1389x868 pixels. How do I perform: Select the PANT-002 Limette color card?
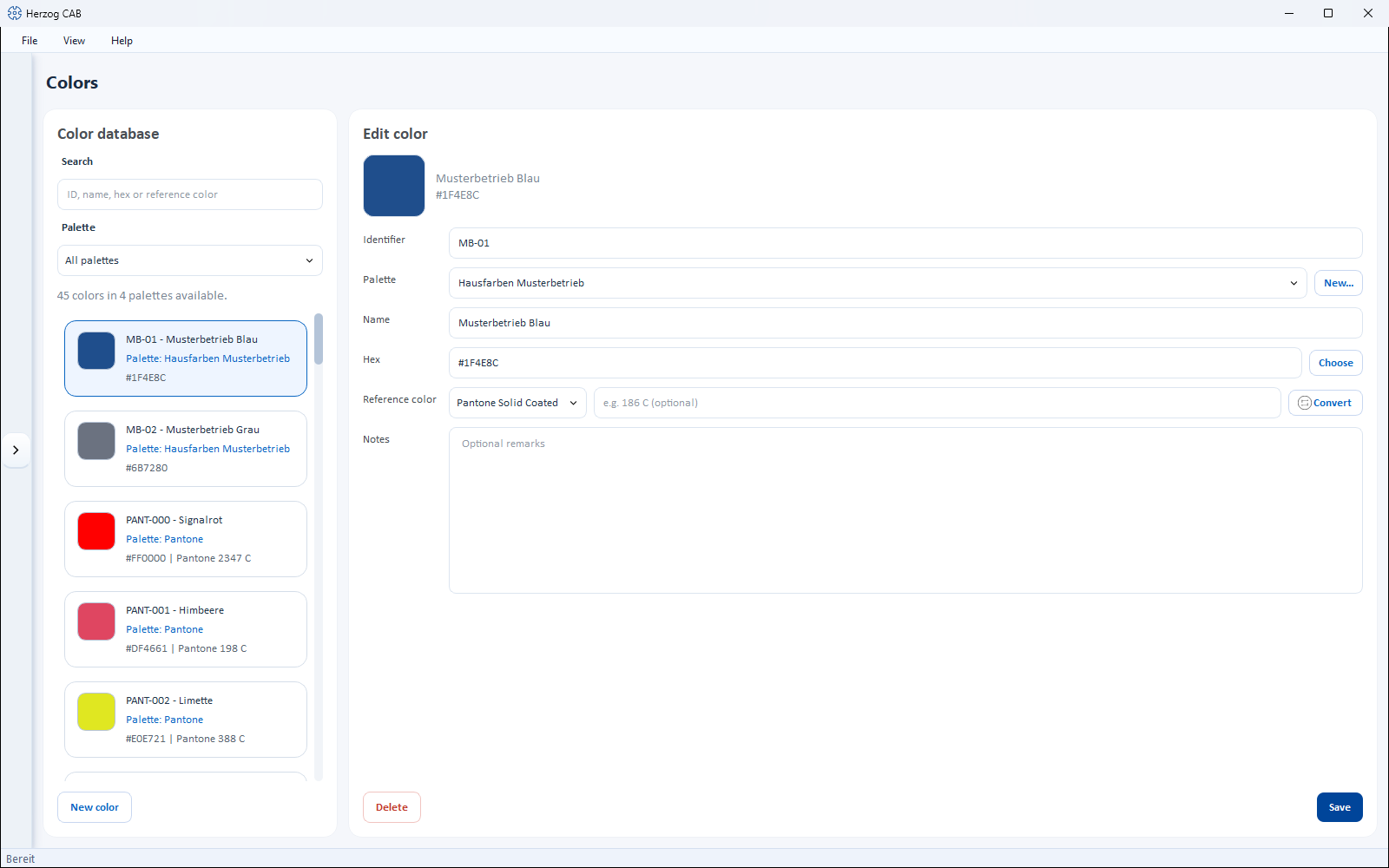[186, 720]
